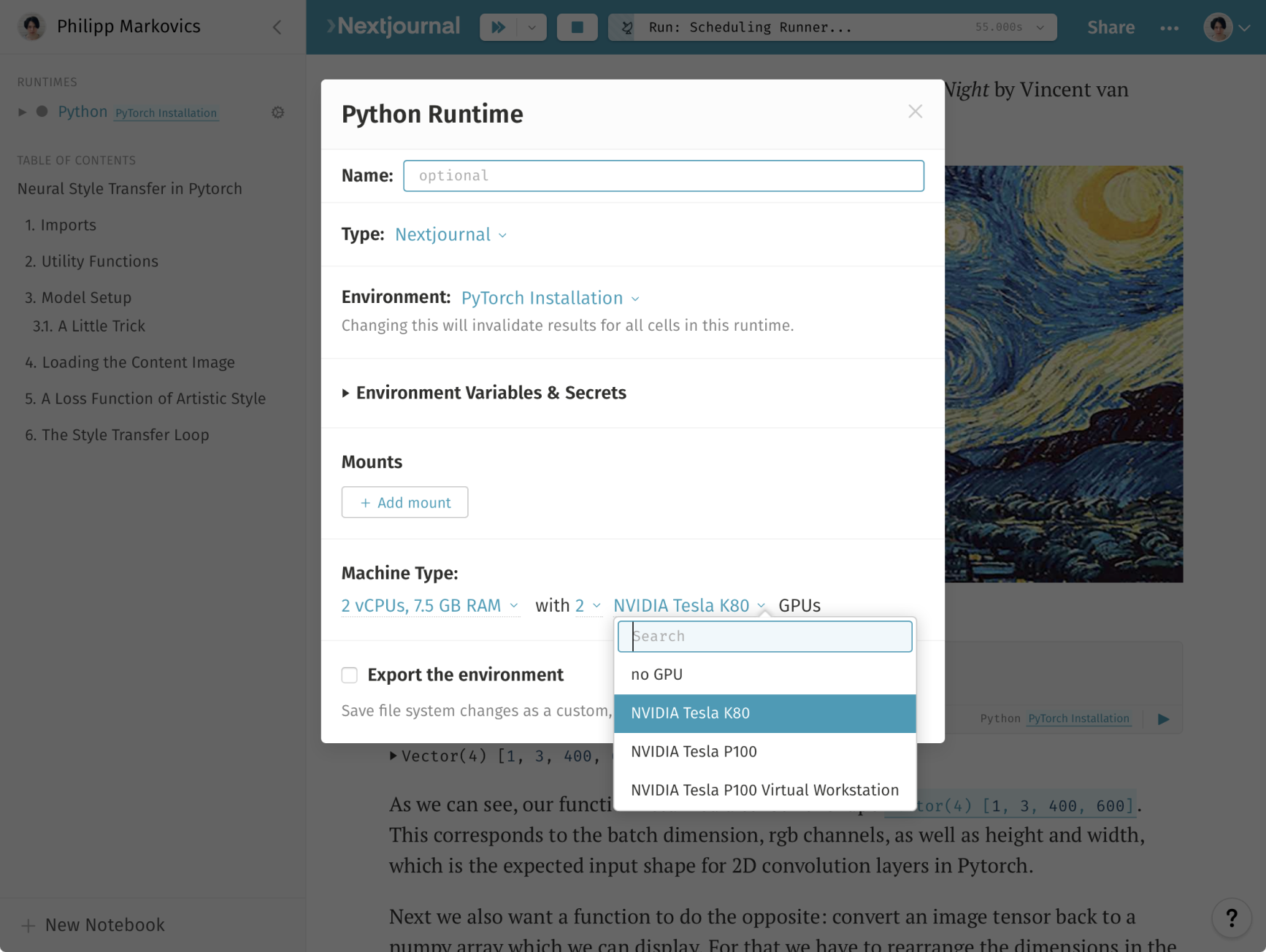Create a New Notebook
Viewport: 1266px width, 952px height.
point(93,925)
